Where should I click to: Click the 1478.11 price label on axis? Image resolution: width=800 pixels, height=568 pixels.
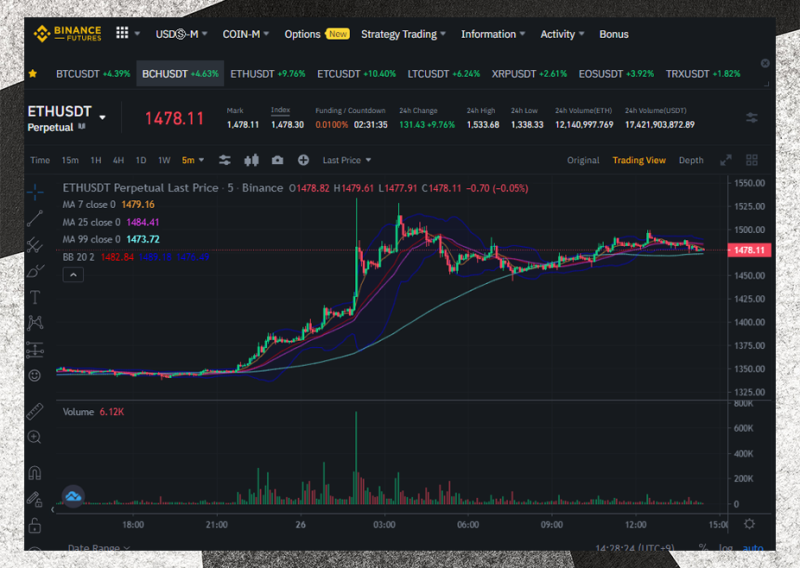point(749,250)
